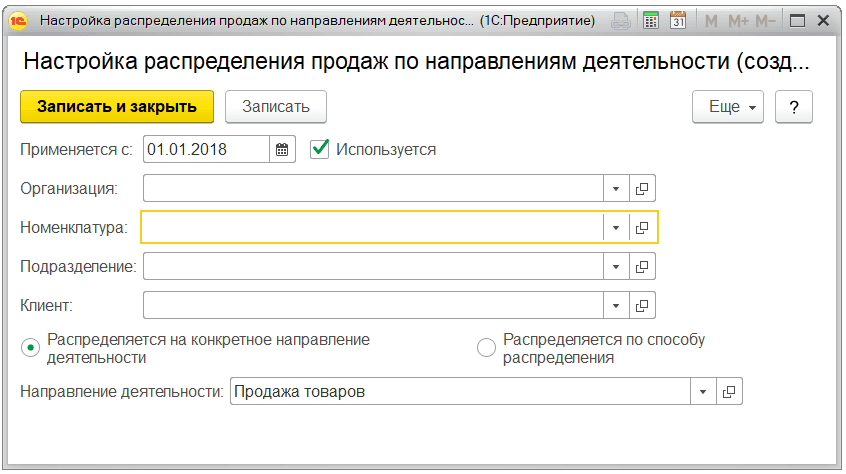This screenshot has width=846, height=474.
Task: Expand the Клиент dropdown arrow
Action: point(616,305)
